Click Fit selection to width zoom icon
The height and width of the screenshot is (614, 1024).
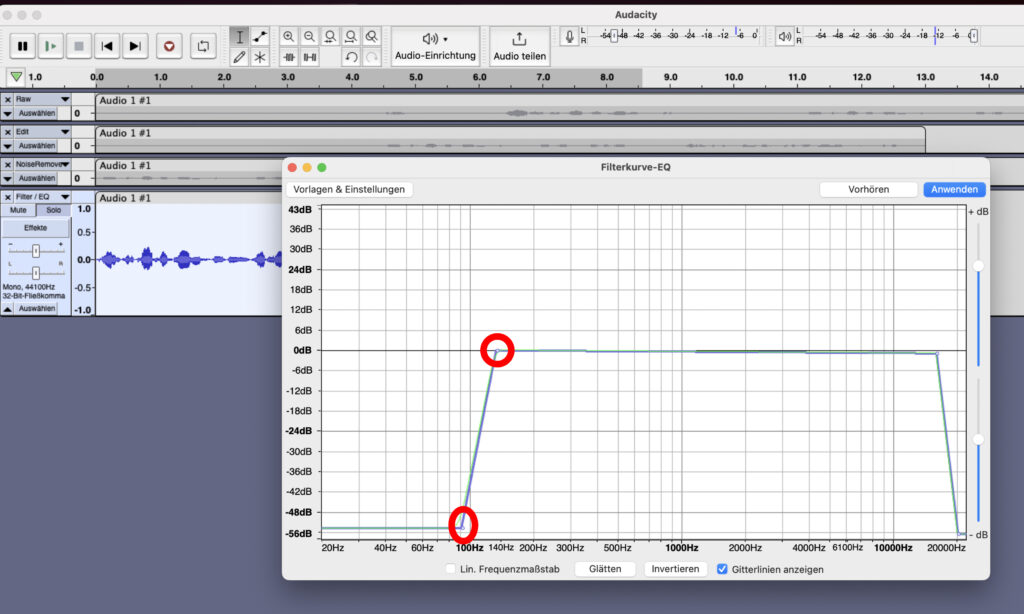click(x=330, y=37)
